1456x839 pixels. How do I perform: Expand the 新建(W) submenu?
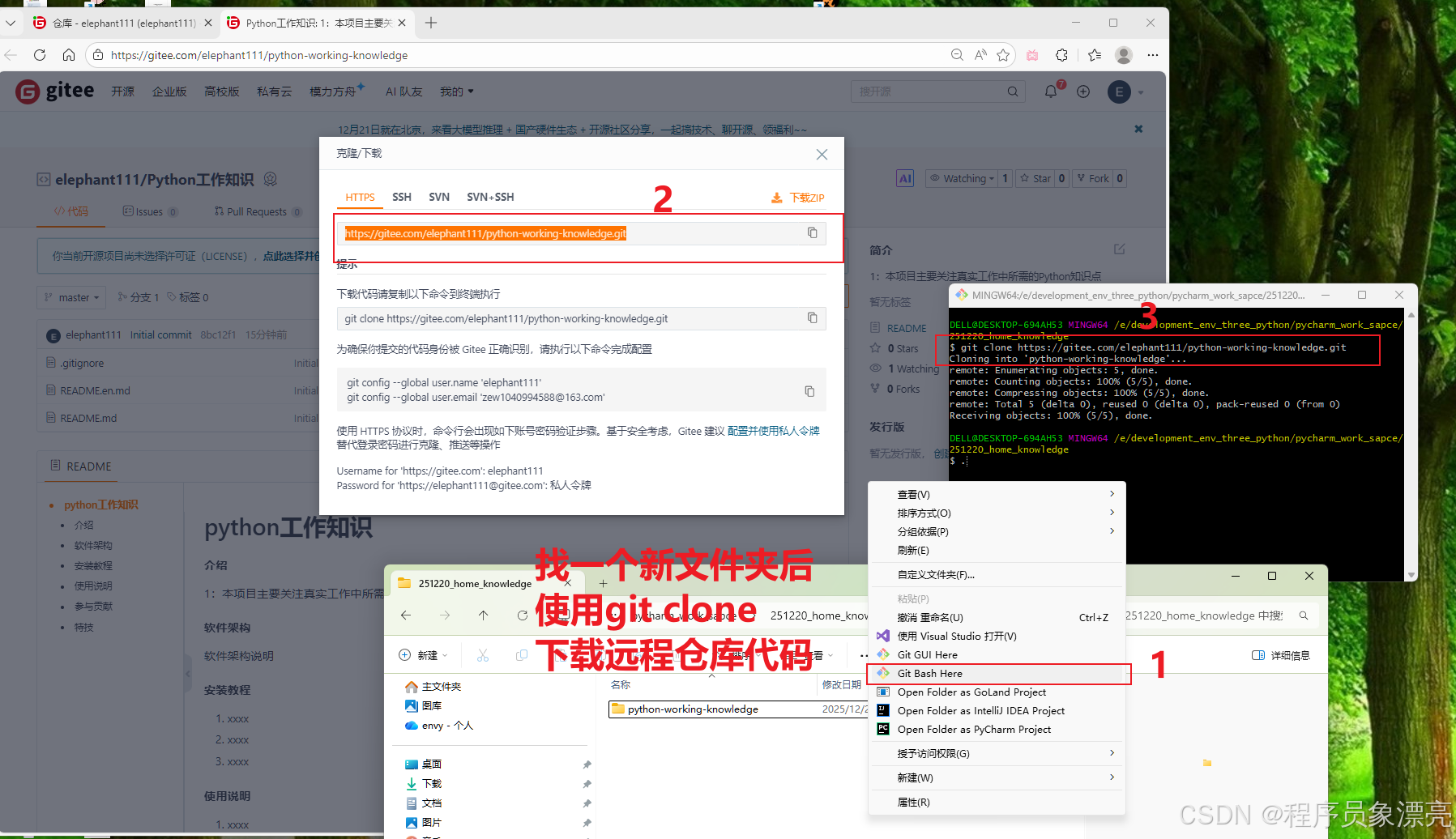pos(997,777)
